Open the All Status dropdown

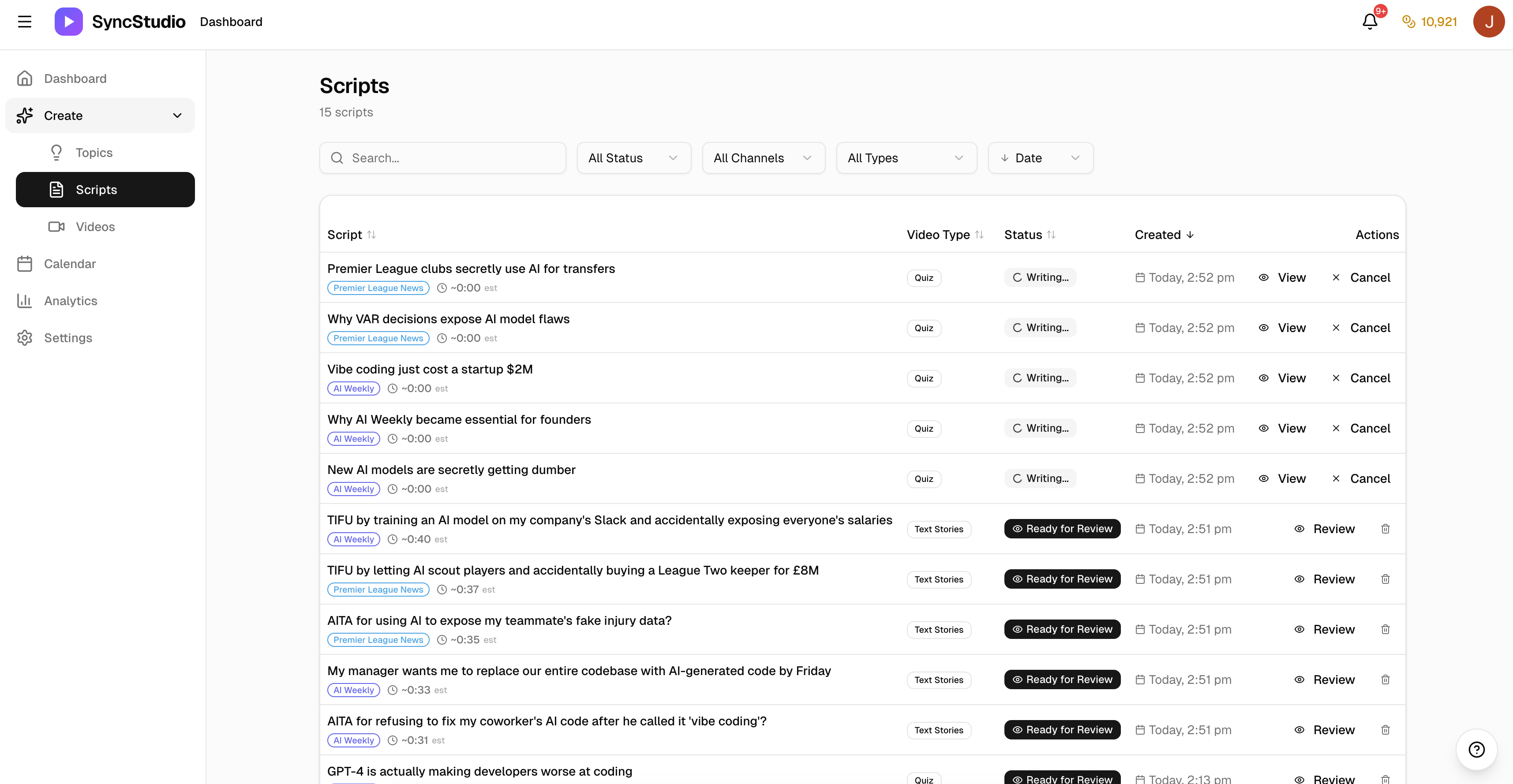[634, 157]
